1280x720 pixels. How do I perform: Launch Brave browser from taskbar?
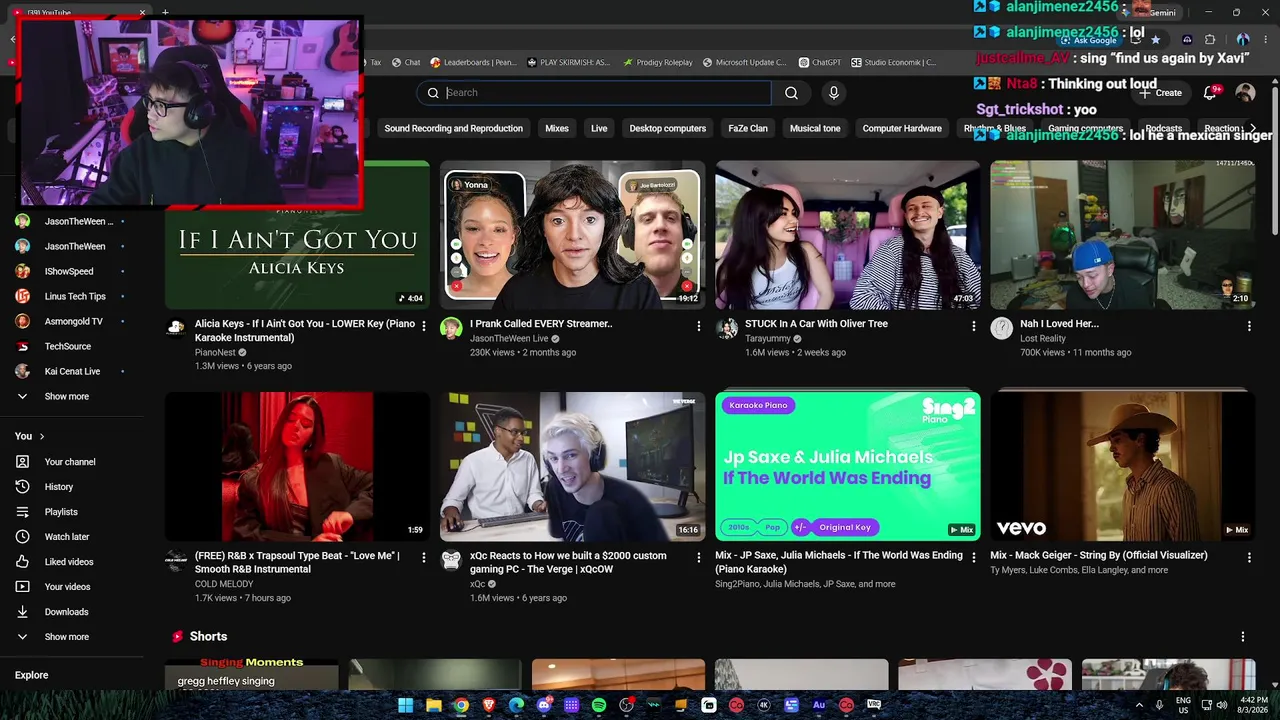(x=489, y=705)
